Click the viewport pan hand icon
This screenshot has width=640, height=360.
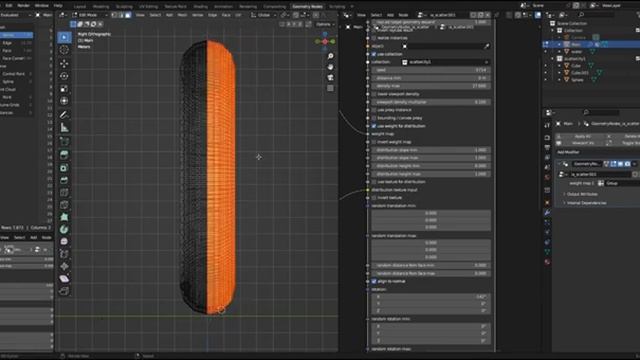pyautogui.click(x=330, y=67)
